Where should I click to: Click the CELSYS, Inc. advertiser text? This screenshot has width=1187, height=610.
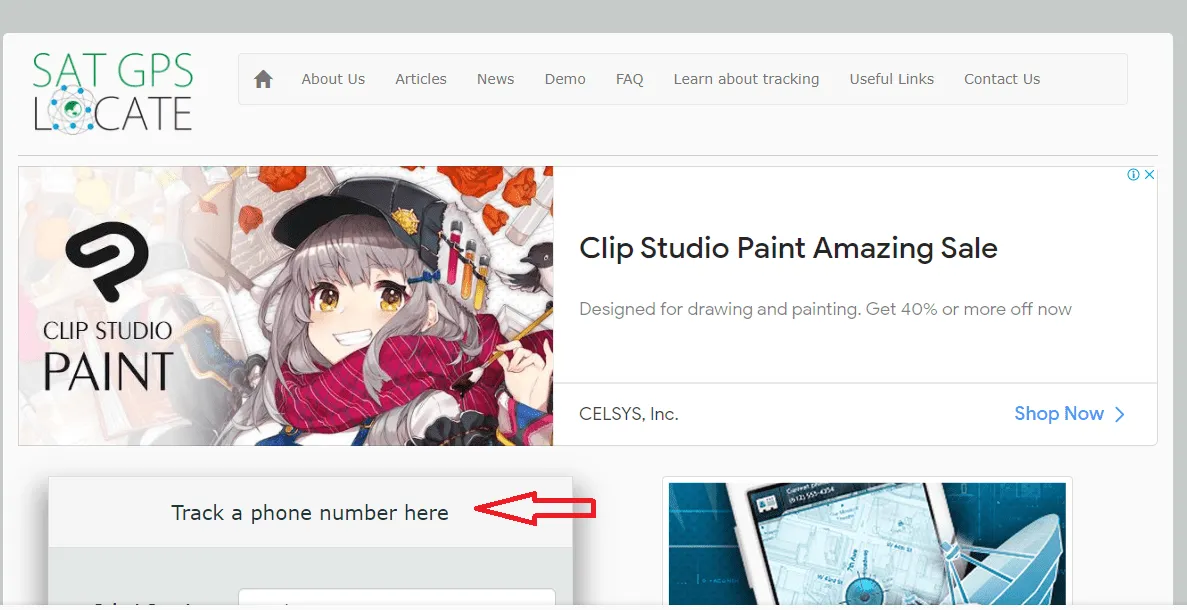click(628, 414)
